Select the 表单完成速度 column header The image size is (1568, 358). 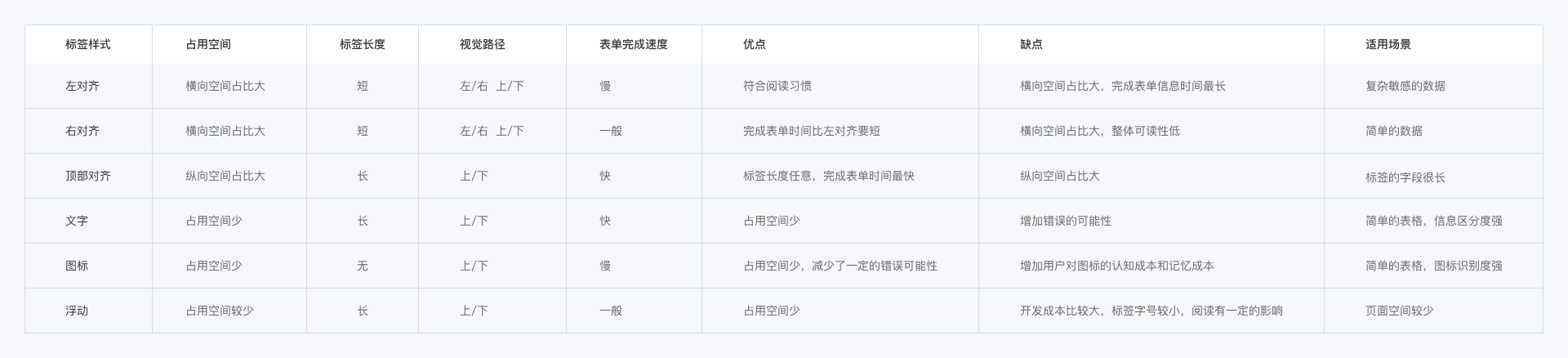pyautogui.click(x=634, y=44)
